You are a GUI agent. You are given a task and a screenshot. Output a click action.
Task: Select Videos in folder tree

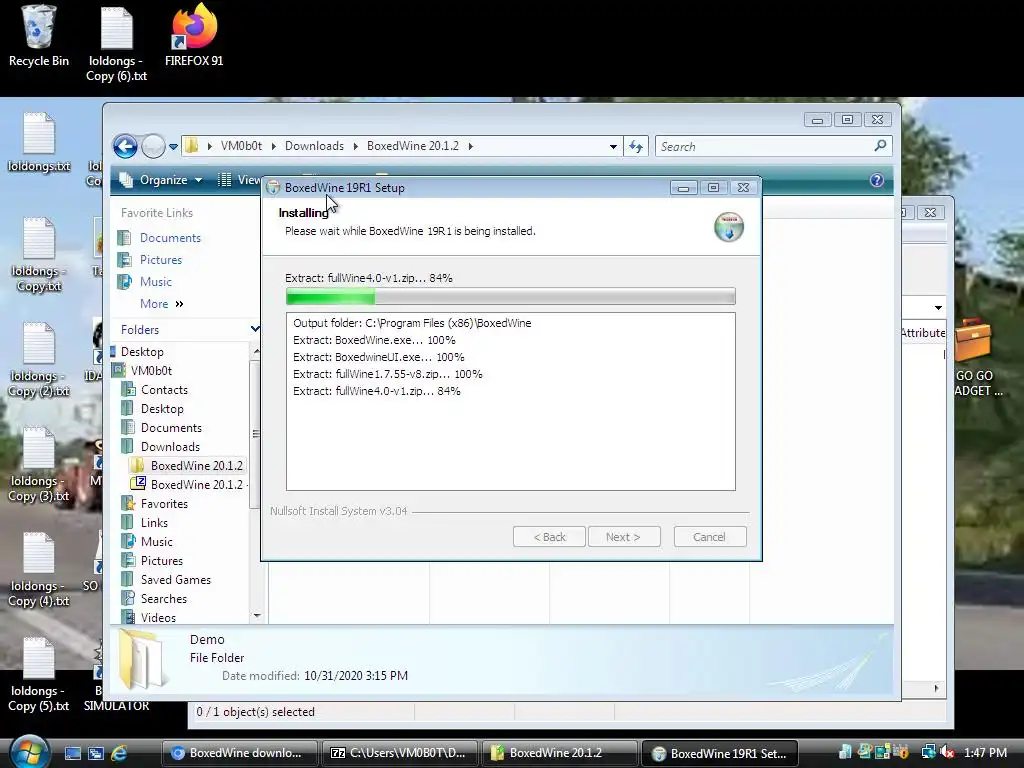point(158,617)
